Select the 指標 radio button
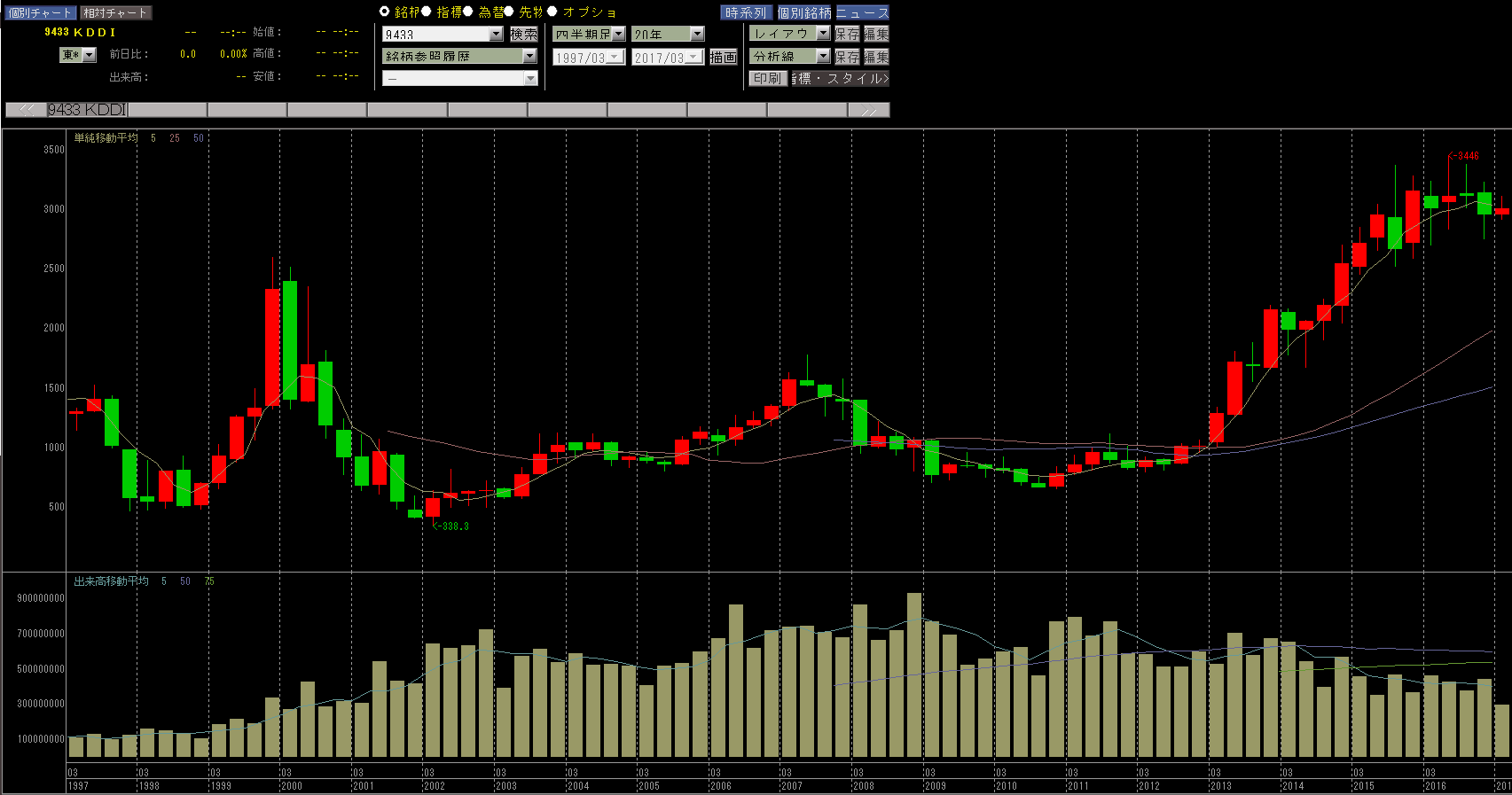The width and height of the screenshot is (1512, 795). tap(427, 12)
